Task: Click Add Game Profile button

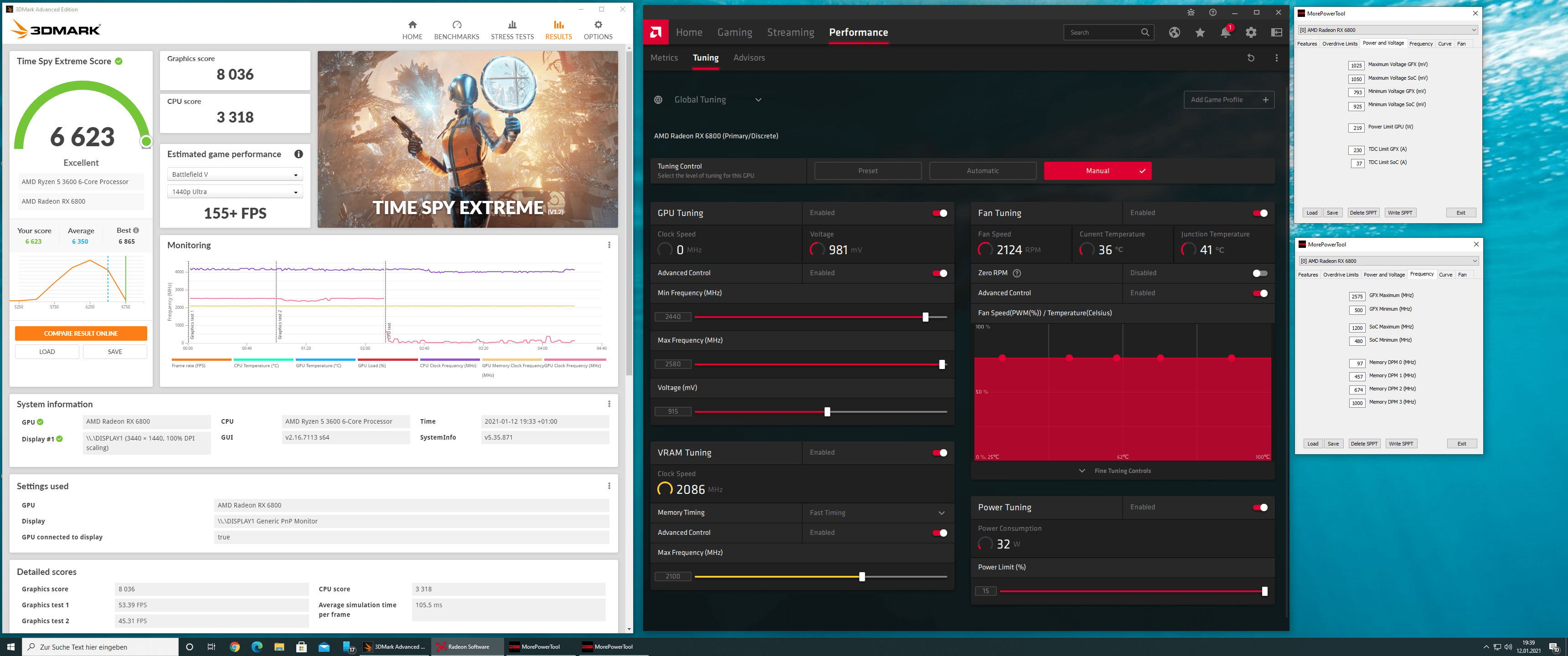Action: click(x=1228, y=100)
